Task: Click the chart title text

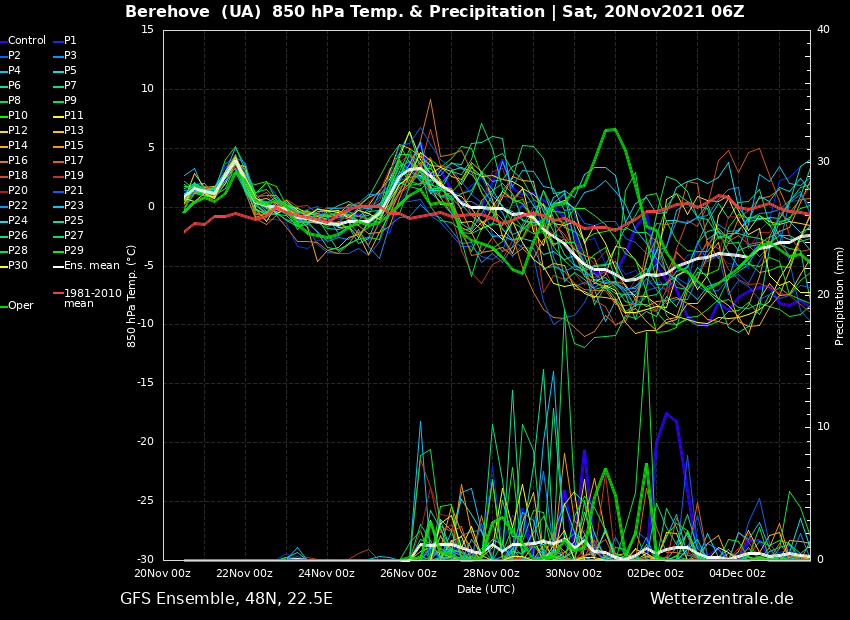Action: point(434,12)
